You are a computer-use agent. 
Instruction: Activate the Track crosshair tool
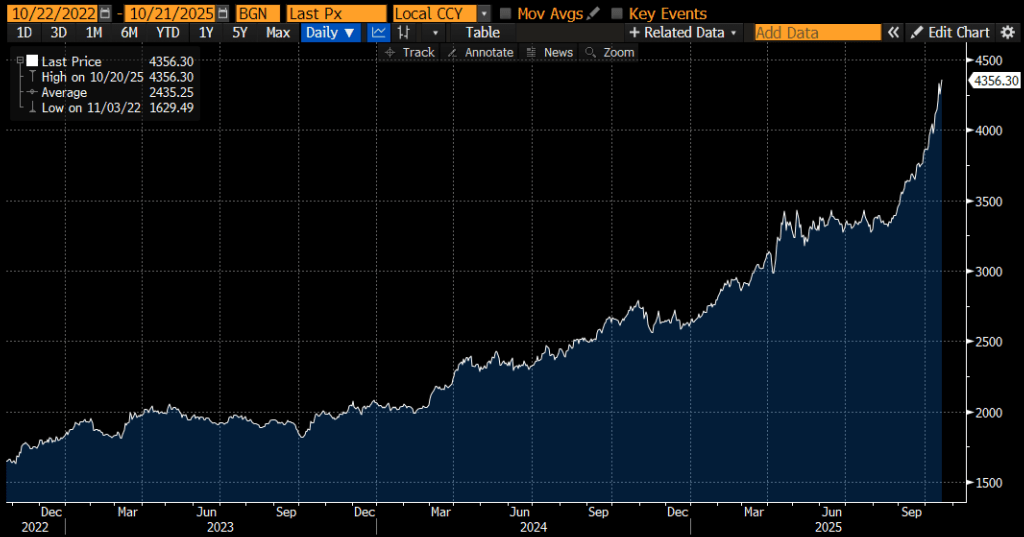[x=410, y=52]
